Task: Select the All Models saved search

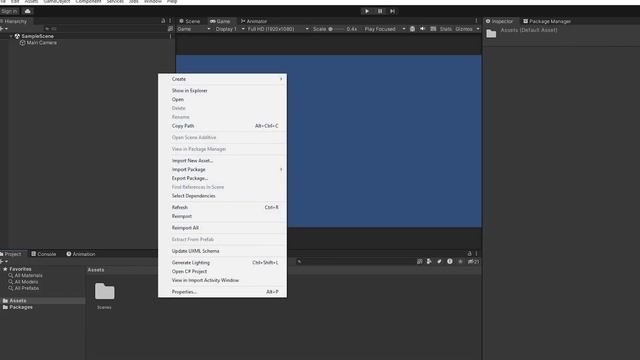Action: tap(23, 282)
